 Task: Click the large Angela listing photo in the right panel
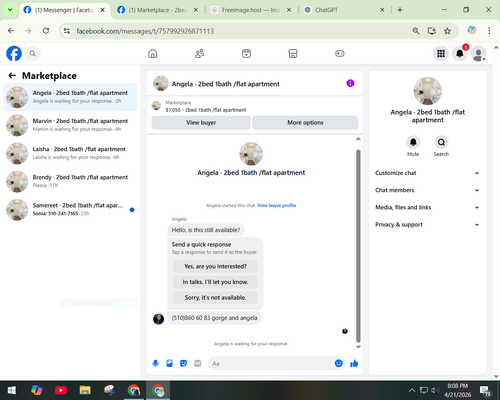coord(427,91)
